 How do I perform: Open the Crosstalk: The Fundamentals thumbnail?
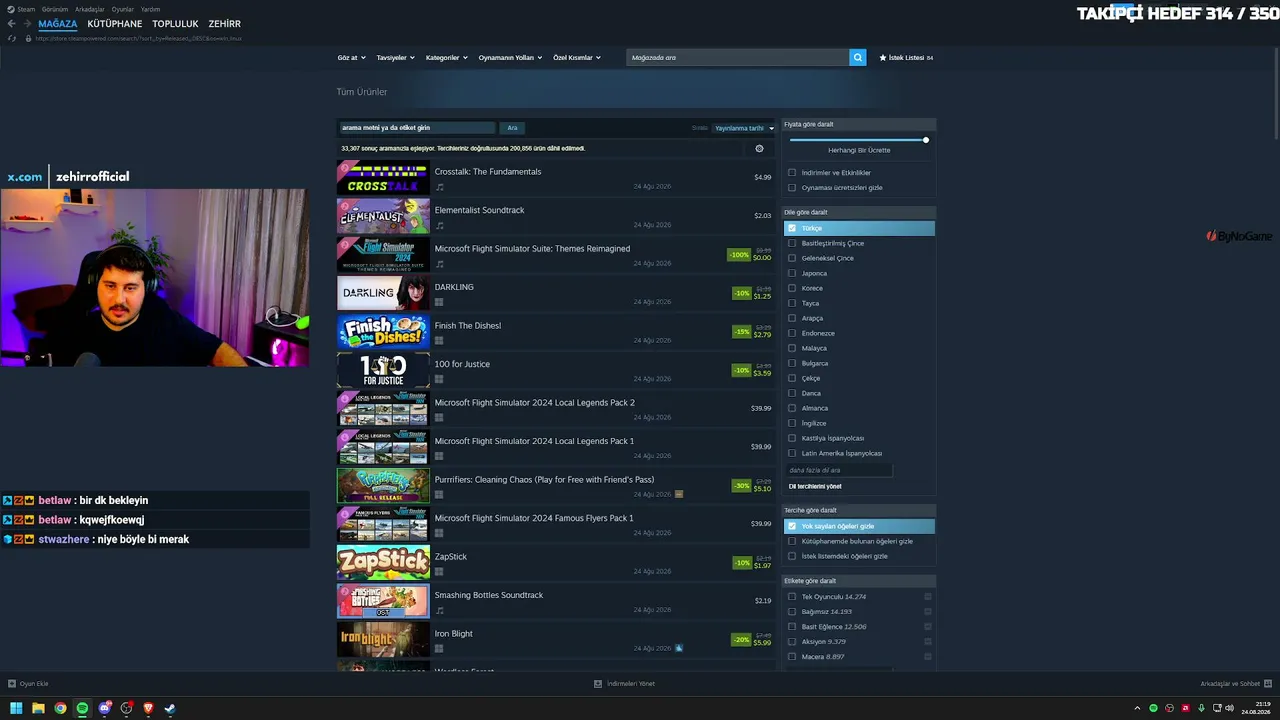tap(383, 178)
